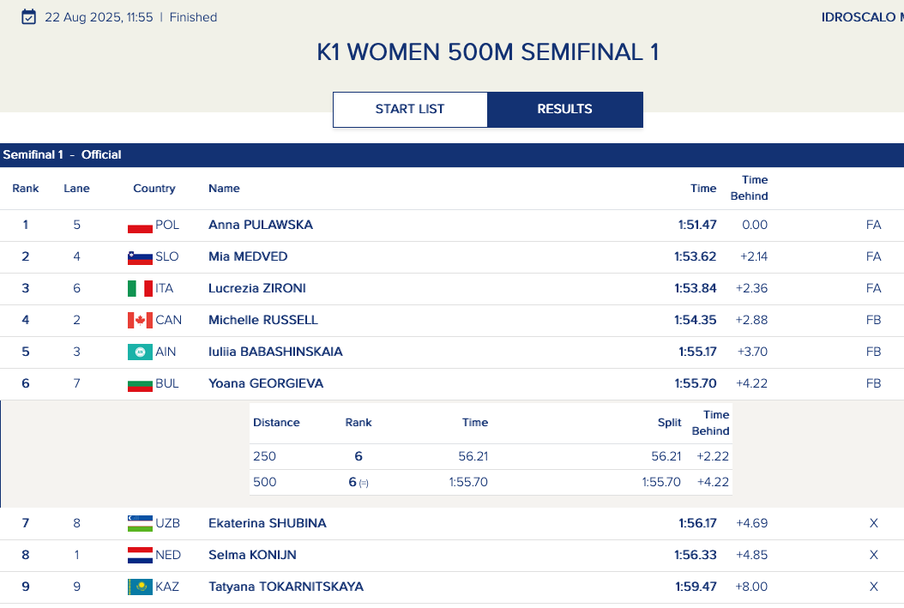Click the Kazakhstan flag icon

click(140, 587)
